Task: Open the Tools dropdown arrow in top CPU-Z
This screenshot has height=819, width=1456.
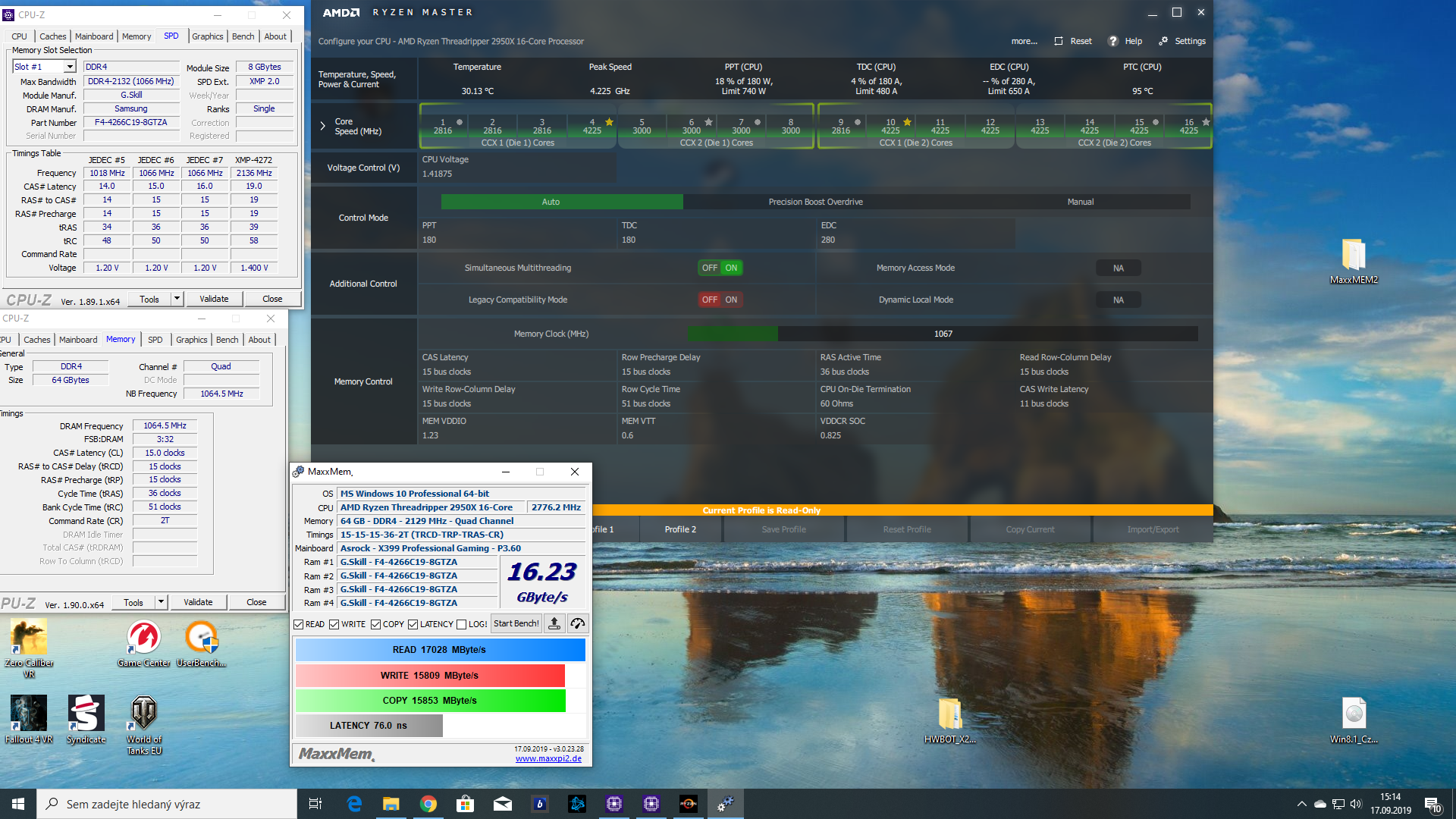Action: pyautogui.click(x=177, y=299)
